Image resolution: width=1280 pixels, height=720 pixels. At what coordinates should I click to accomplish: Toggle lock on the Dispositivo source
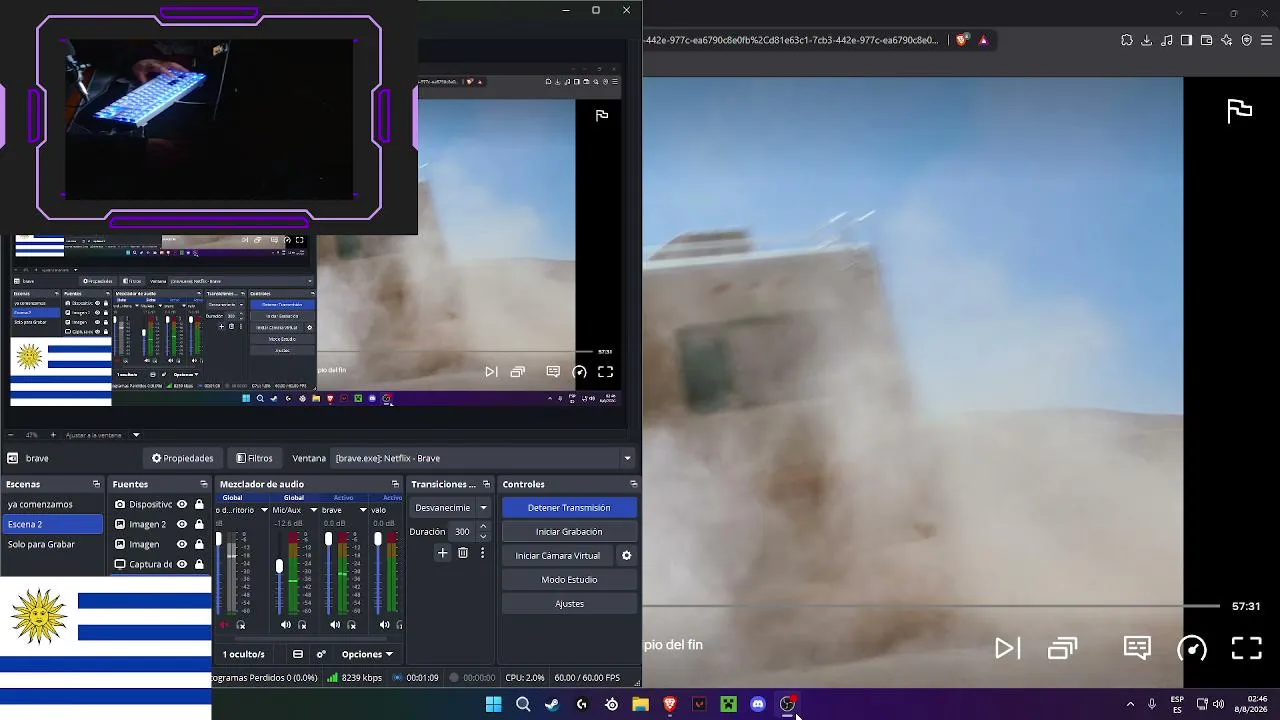[199, 504]
